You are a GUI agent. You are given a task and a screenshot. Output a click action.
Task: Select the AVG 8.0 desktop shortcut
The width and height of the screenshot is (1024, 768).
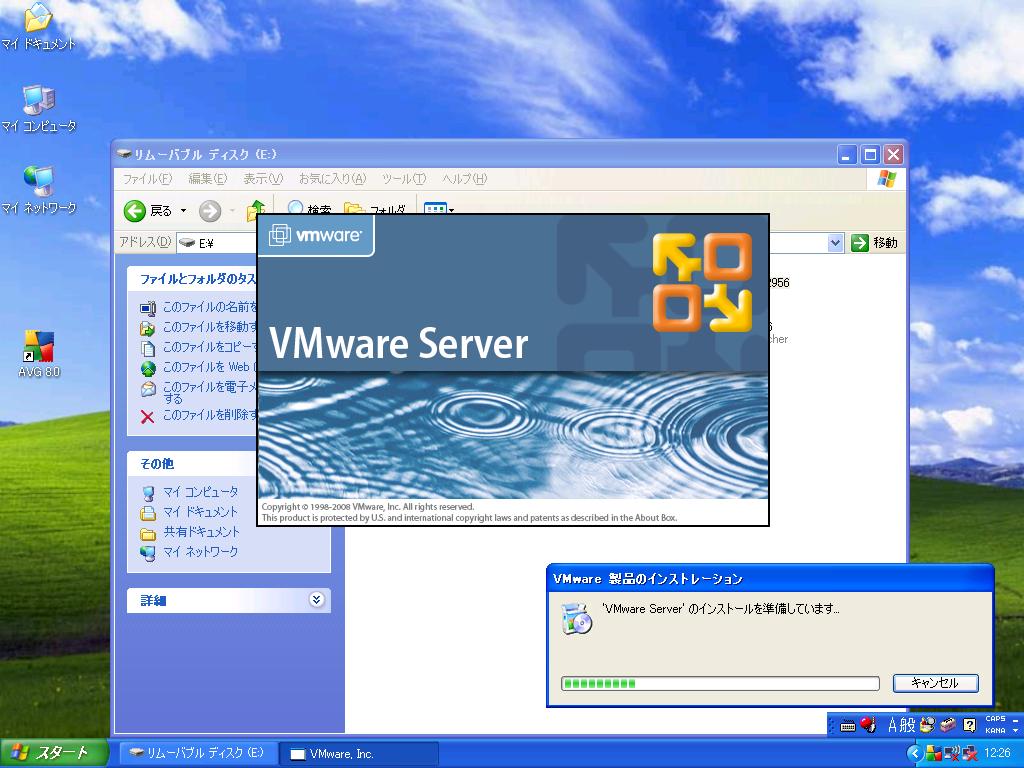[x=39, y=353]
